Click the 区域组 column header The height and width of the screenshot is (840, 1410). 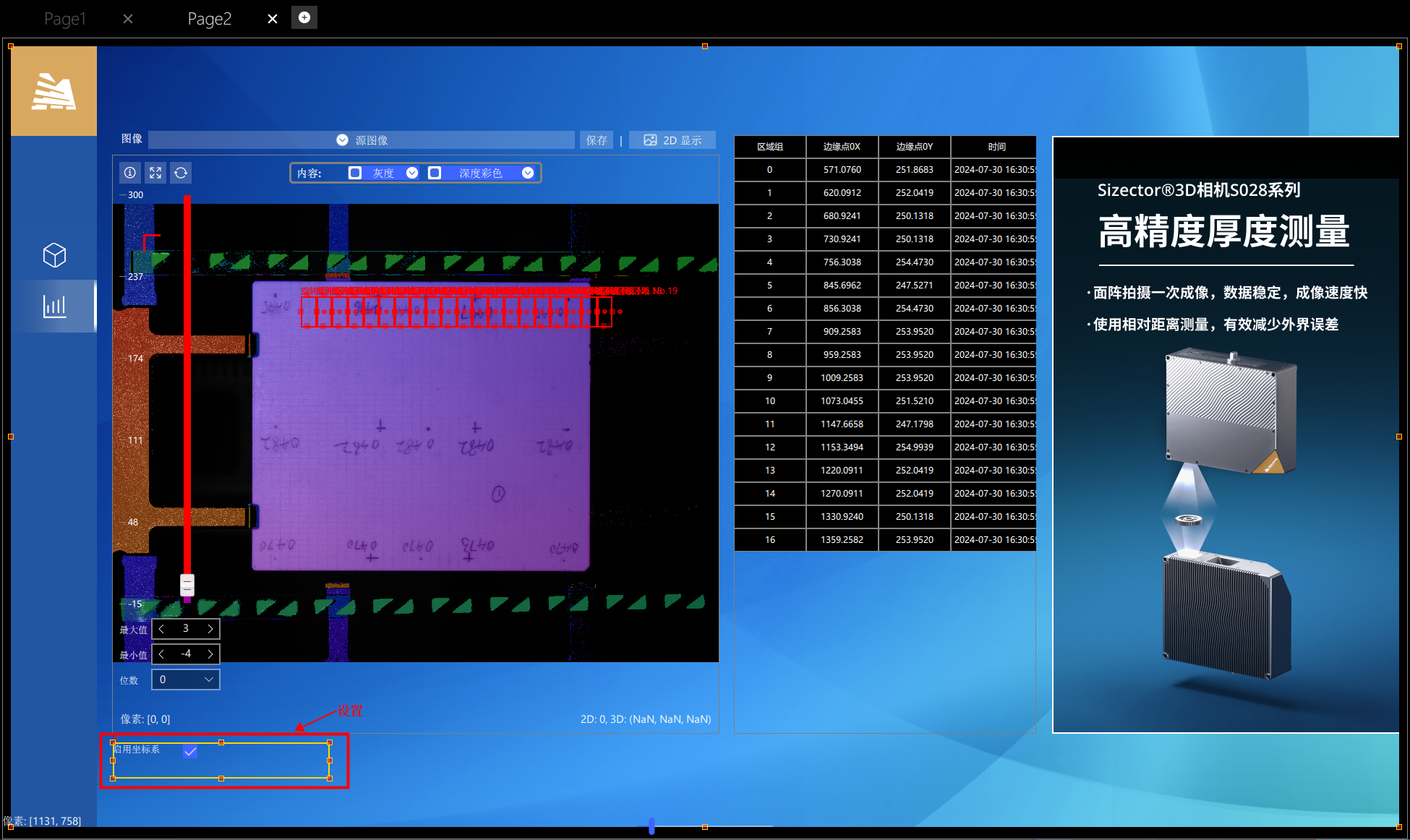point(770,147)
